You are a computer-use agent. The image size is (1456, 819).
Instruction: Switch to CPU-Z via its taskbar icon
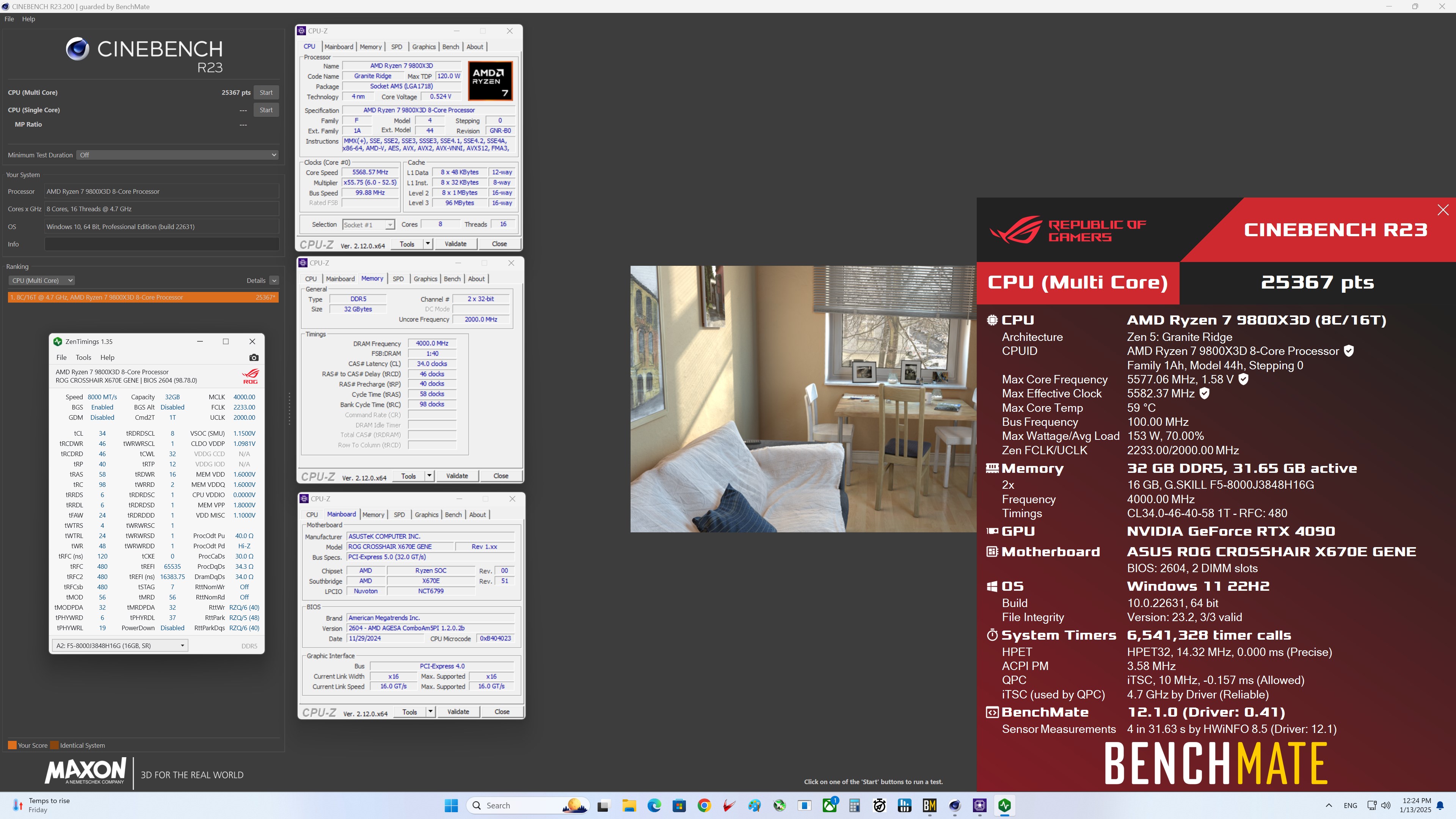[979, 805]
